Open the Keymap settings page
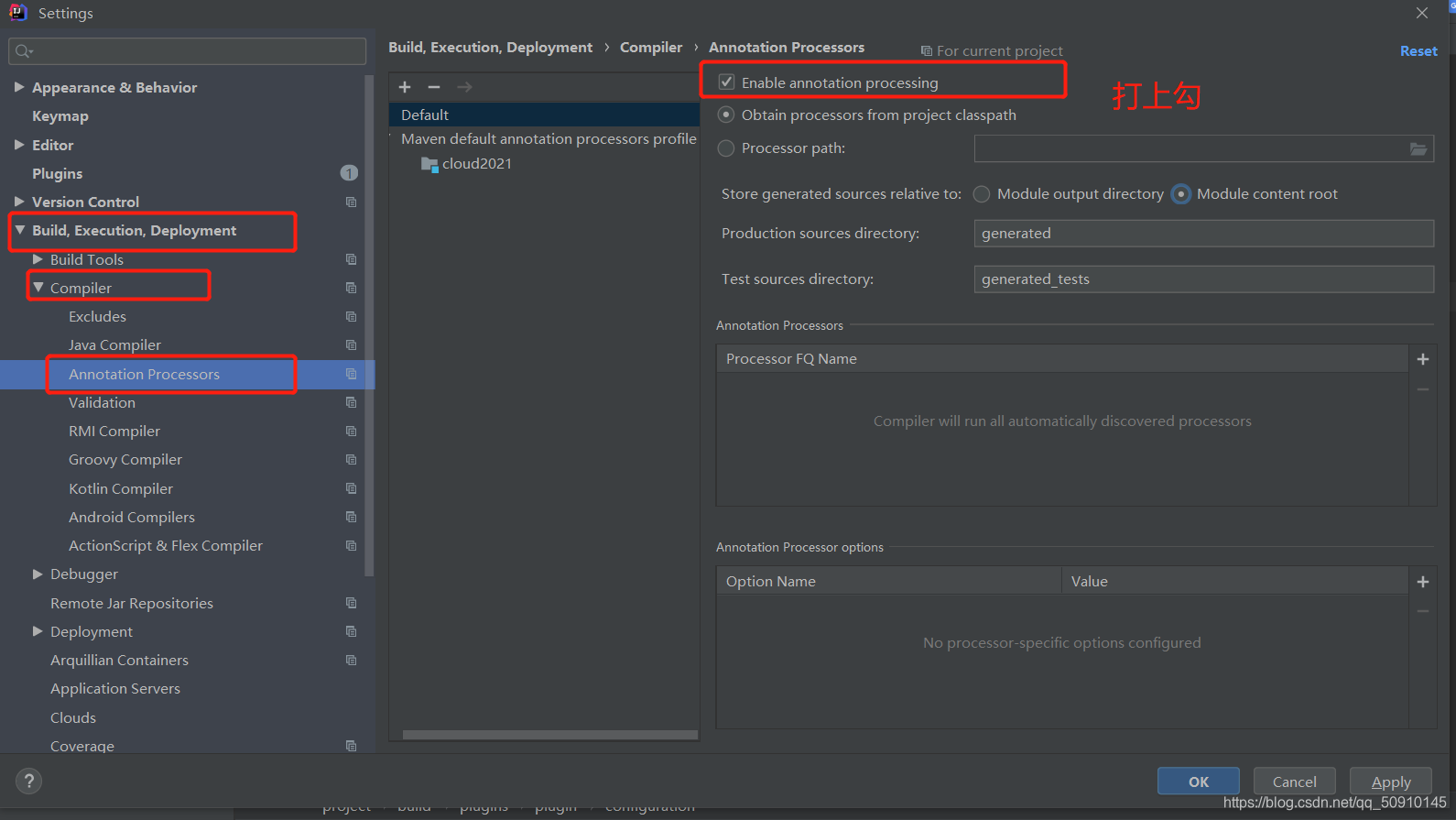 (60, 116)
